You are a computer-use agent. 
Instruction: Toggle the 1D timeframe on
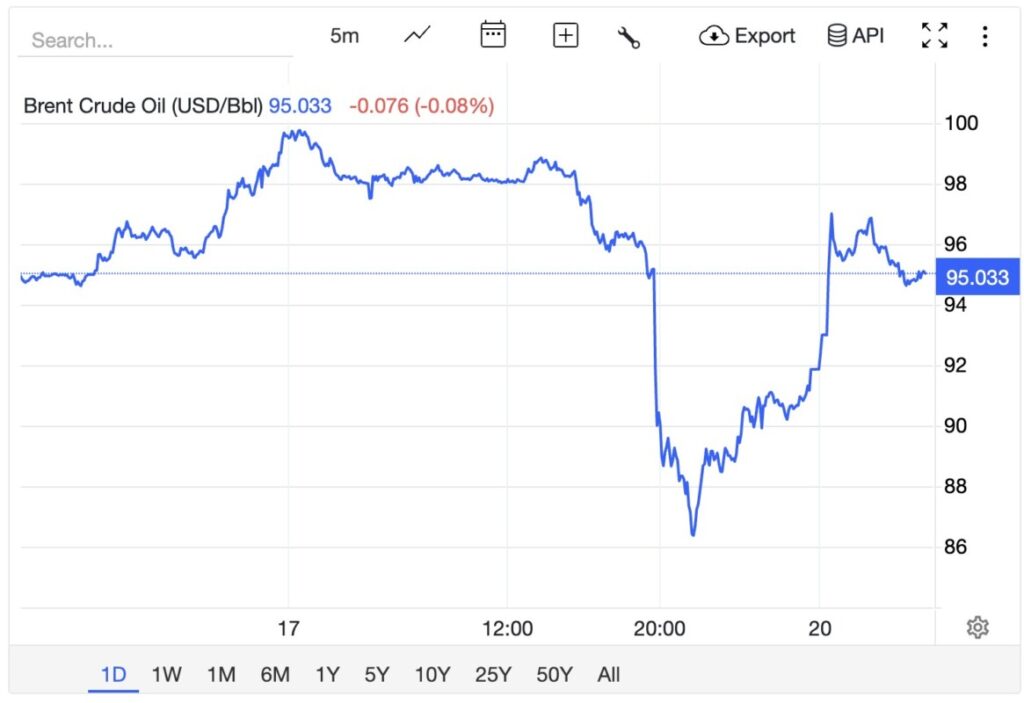(x=112, y=674)
